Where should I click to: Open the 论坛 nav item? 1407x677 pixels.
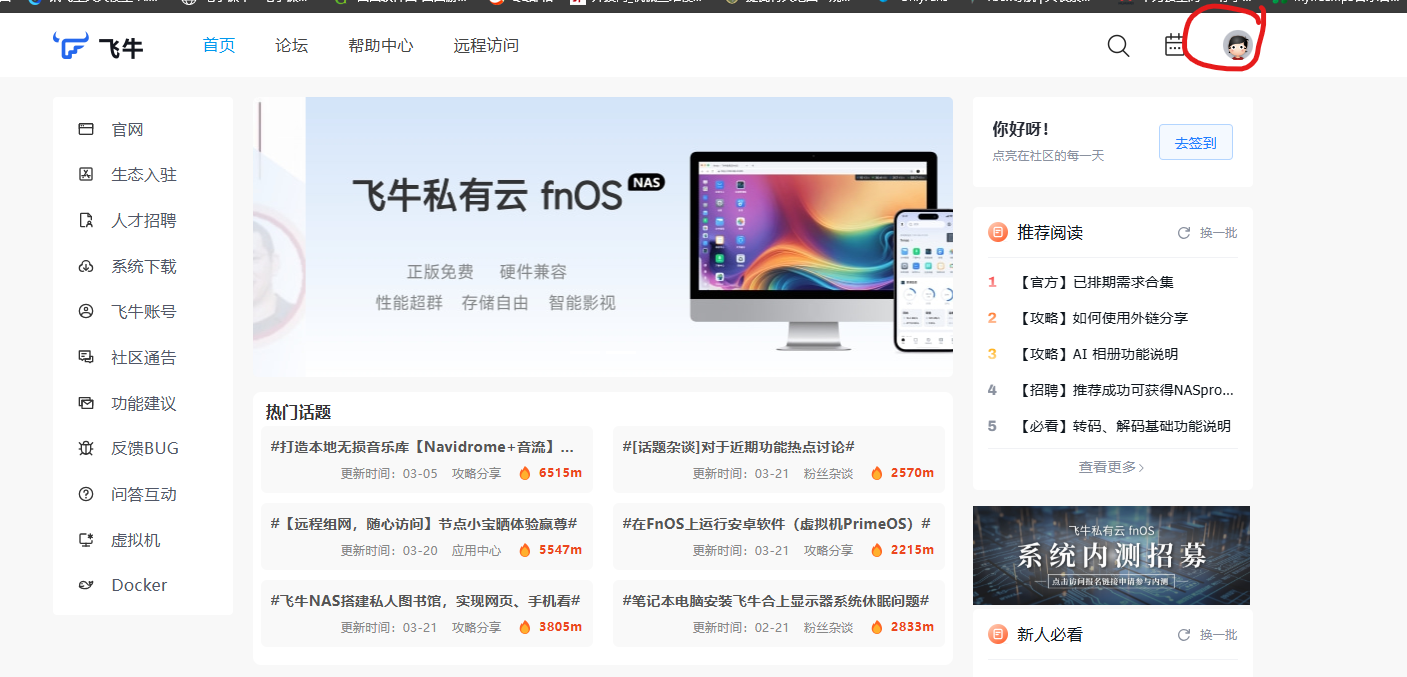click(x=292, y=45)
